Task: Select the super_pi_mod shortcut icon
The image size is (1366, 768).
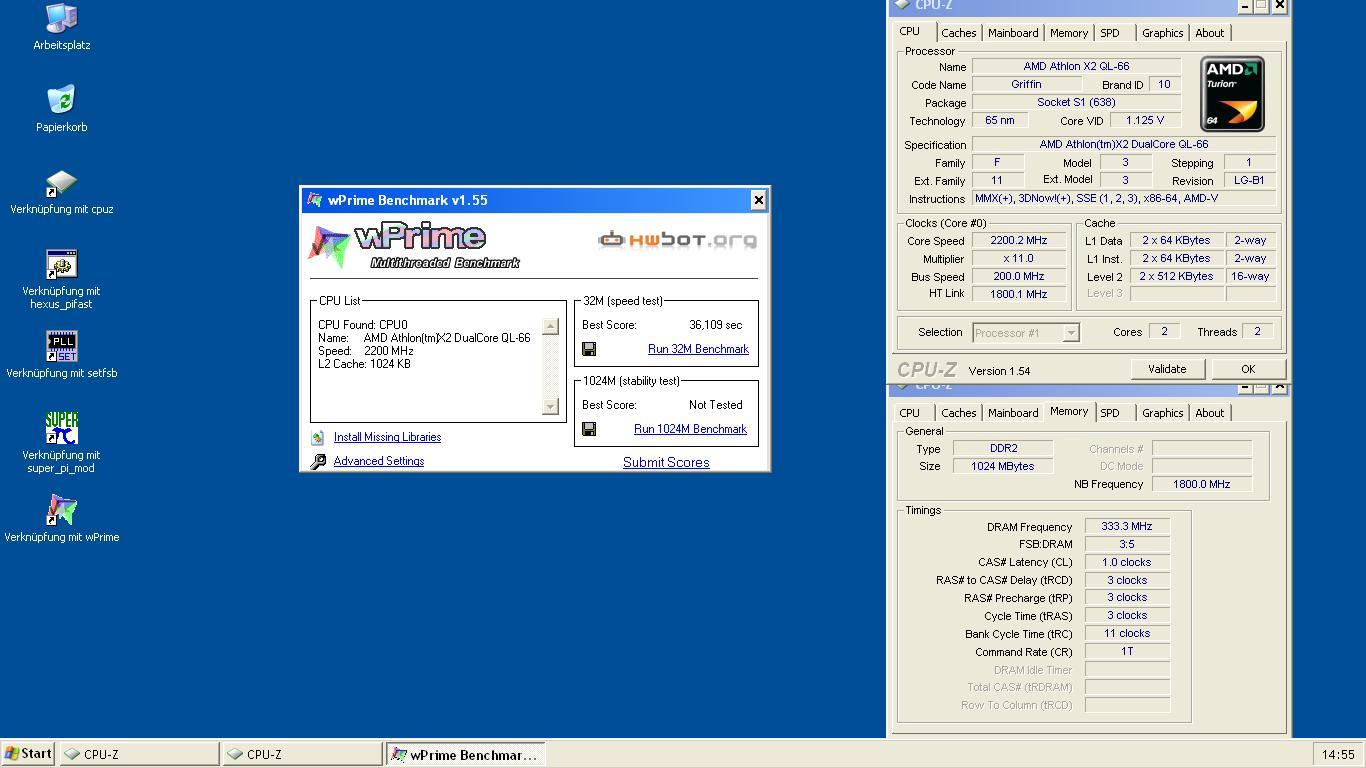Action: pos(61,428)
